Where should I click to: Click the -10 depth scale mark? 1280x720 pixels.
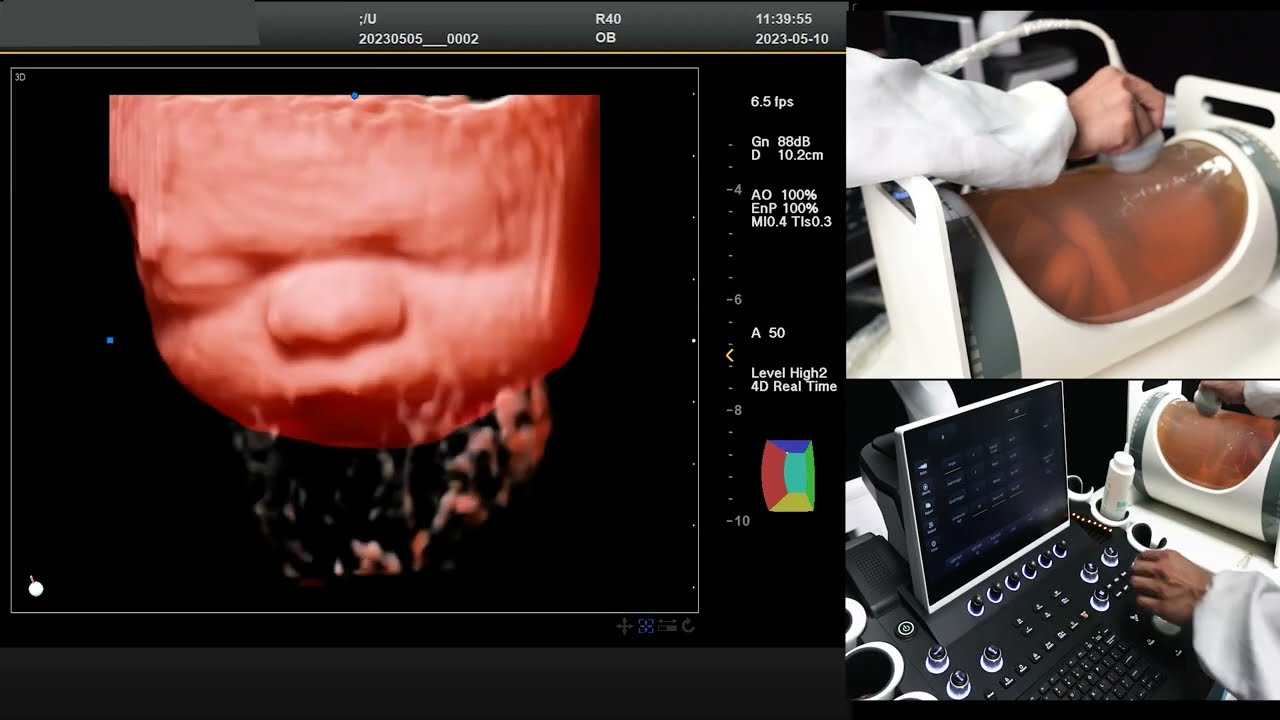pos(738,521)
